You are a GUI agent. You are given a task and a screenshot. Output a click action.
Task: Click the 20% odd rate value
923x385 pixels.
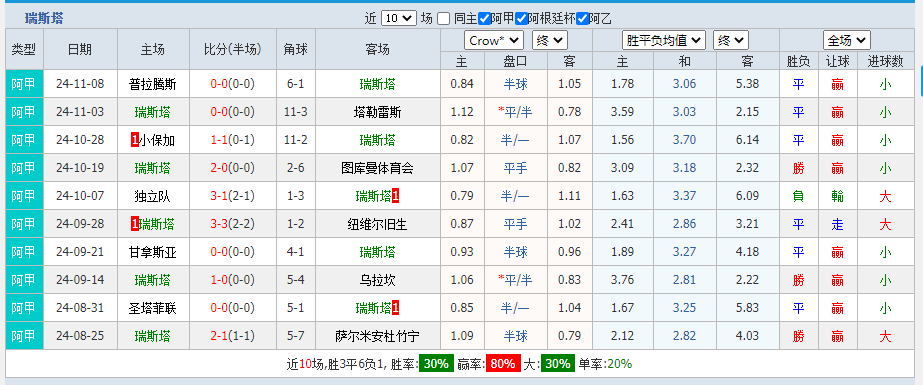pyautogui.click(x=619, y=364)
